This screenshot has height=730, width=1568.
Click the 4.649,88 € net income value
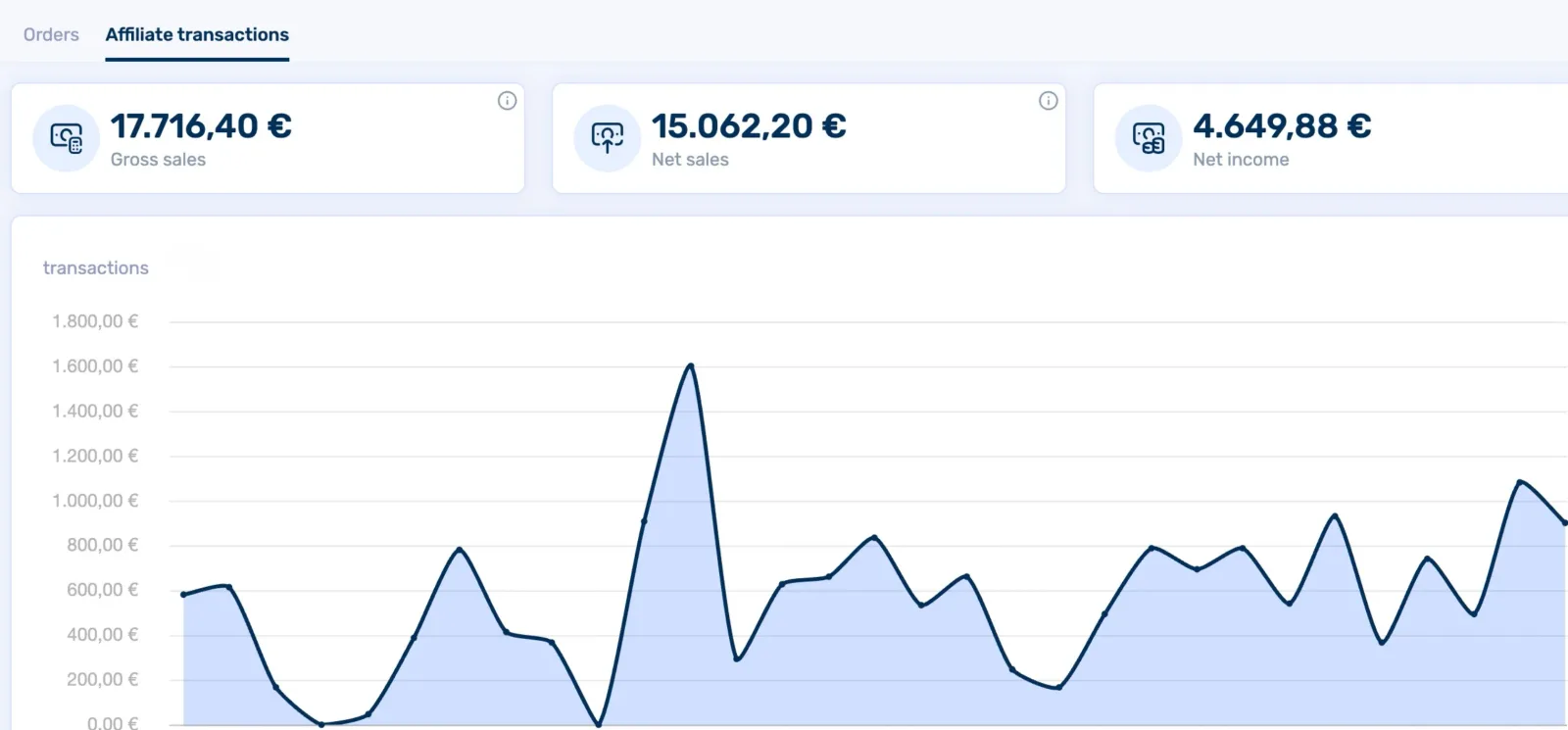[x=1282, y=125]
